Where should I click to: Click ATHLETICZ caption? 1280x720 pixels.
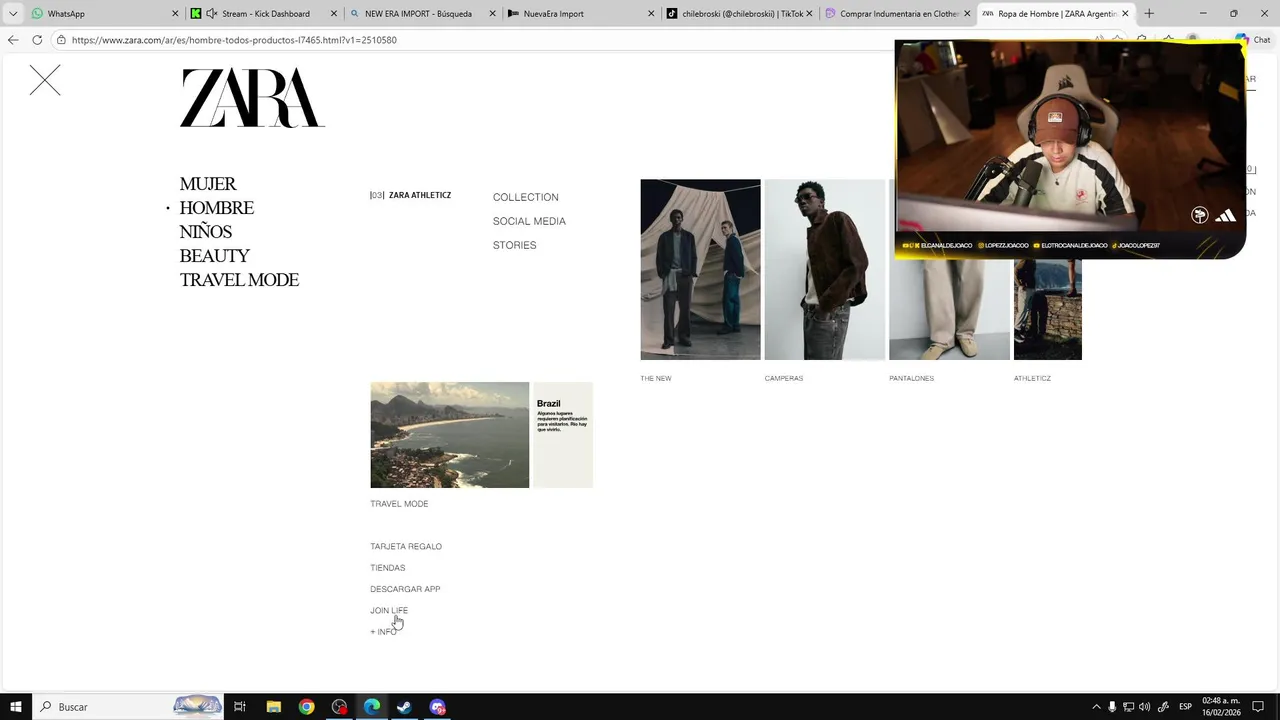tap(1032, 378)
